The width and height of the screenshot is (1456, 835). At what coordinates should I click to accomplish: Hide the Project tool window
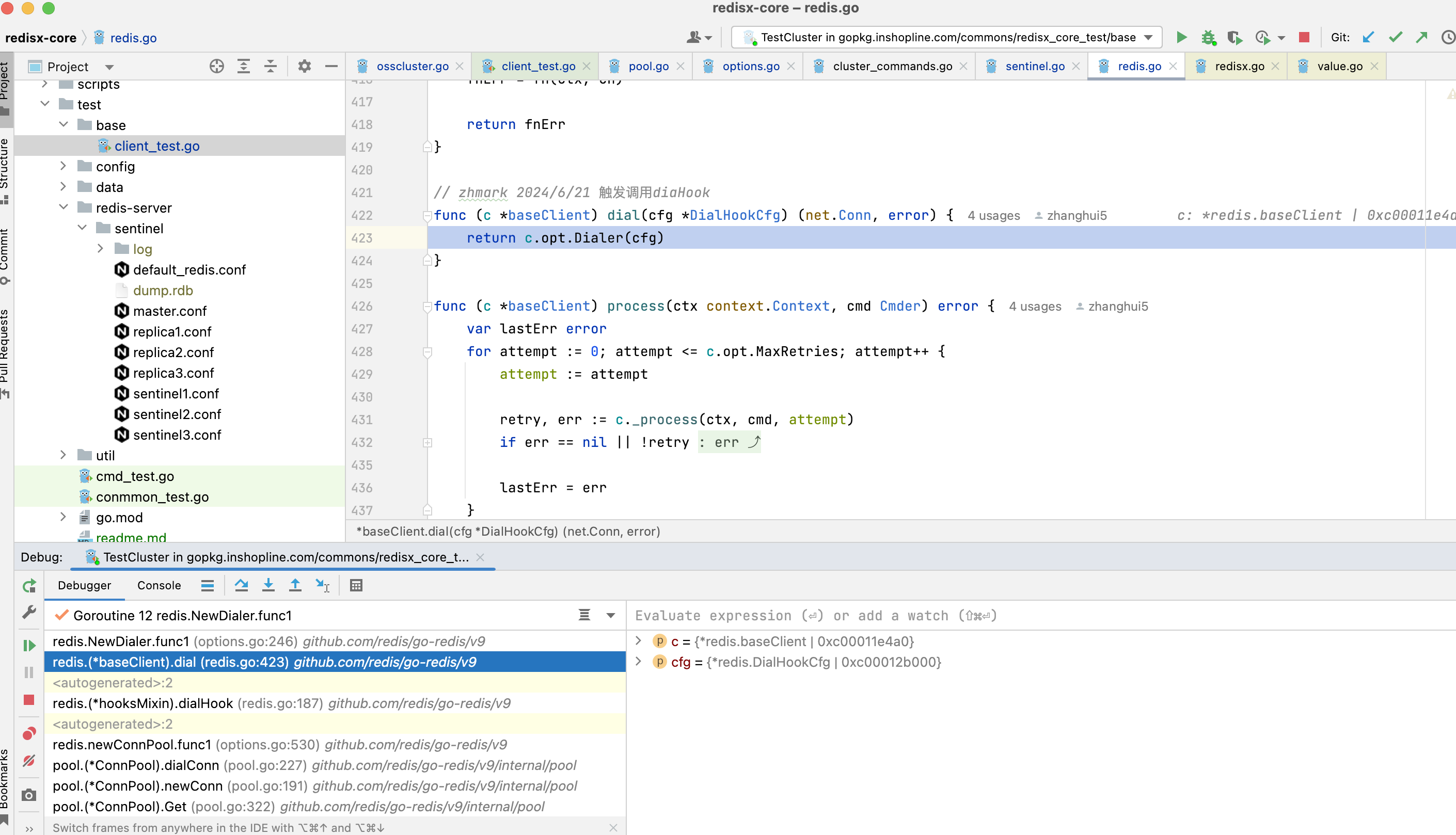pyautogui.click(x=331, y=67)
